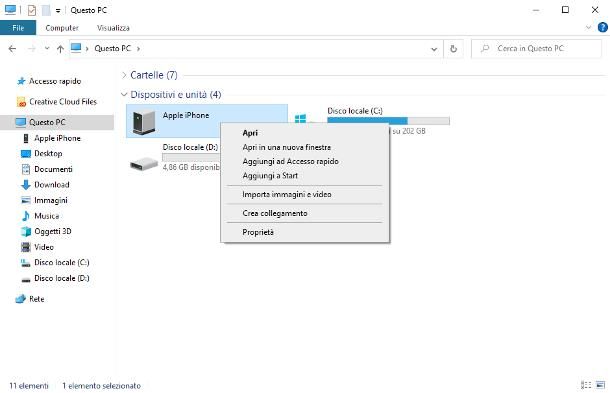The width and height of the screenshot is (610, 393).
Task: Open Download in navigation pane
Action: pos(52,185)
